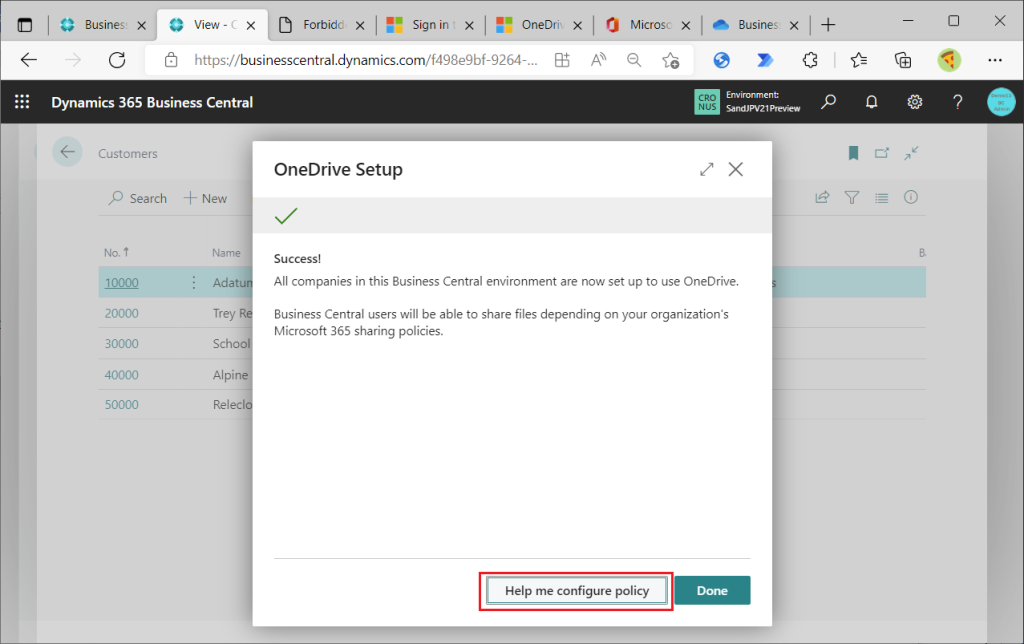The height and width of the screenshot is (644, 1024).
Task: Open the Read Aloud option in address bar
Action: coord(598,60)
